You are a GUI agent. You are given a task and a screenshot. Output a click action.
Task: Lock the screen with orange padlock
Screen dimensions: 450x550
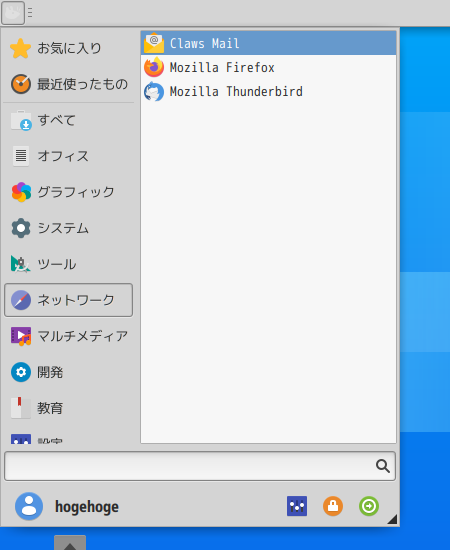click(x=333, y=506)
